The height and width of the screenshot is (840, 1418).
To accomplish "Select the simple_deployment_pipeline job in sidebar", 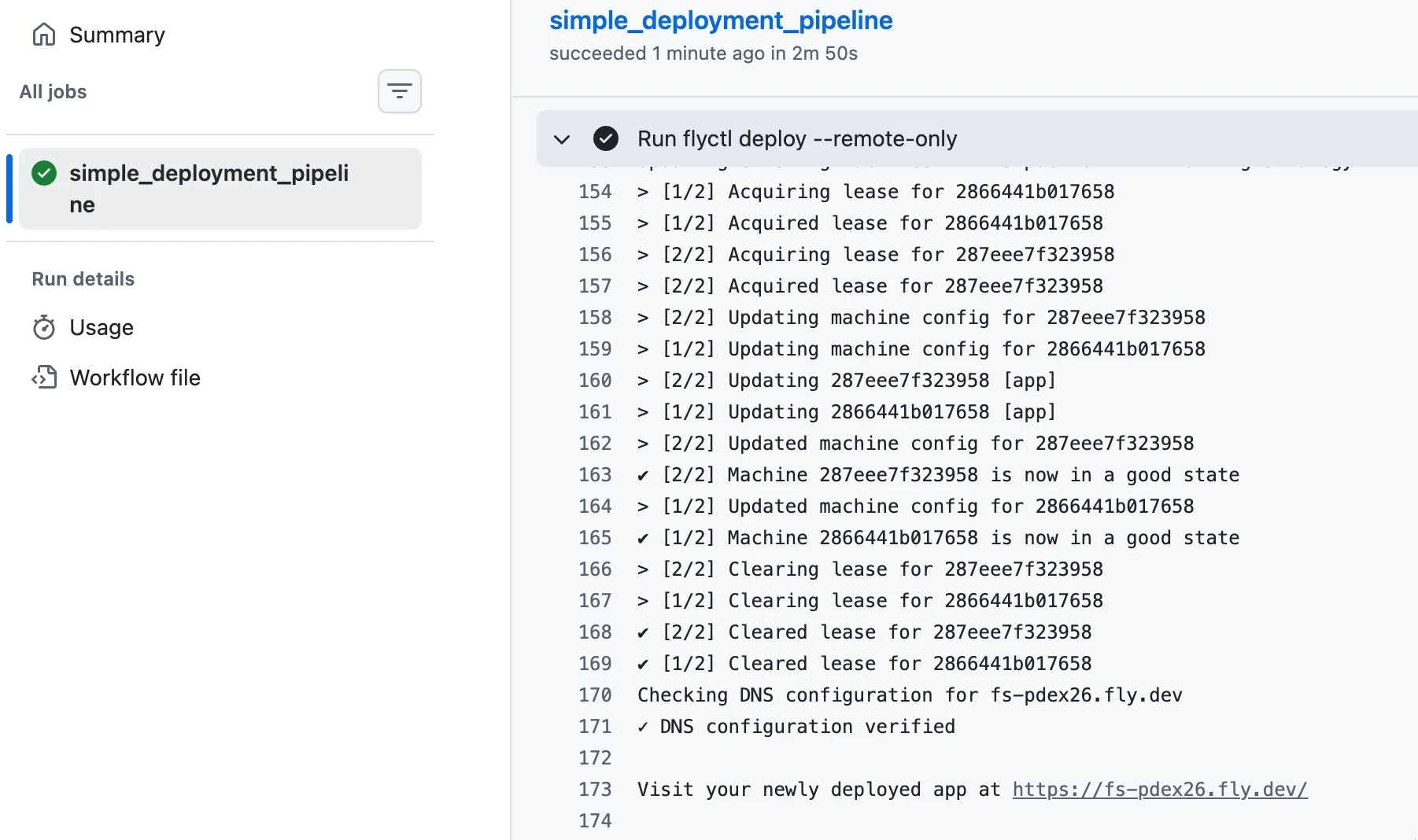I will (220, 189).
